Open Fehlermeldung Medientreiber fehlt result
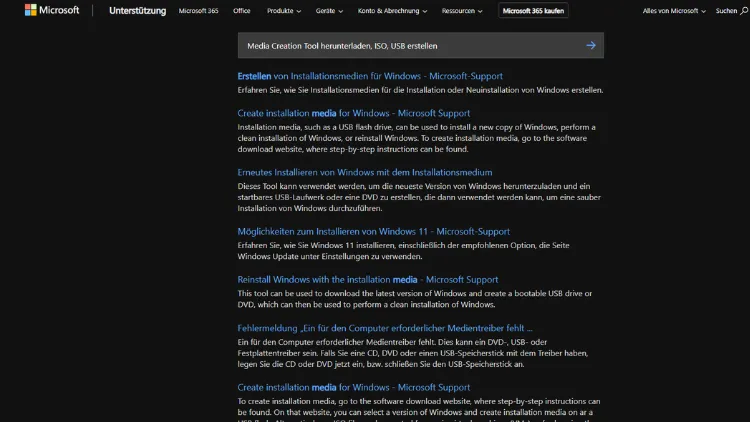 point(385,328)
